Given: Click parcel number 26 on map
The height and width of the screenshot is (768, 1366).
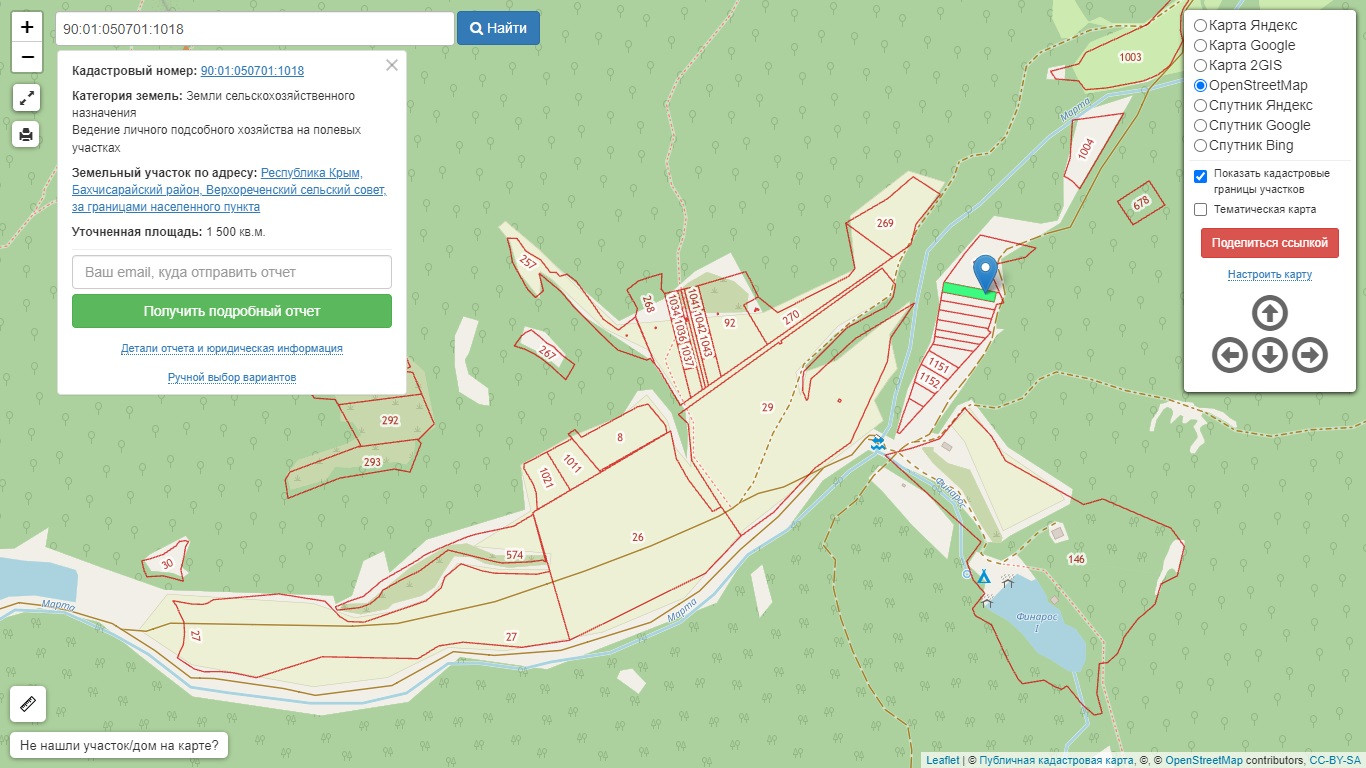Looking at the screenshot, I should (x=638, y=537).
